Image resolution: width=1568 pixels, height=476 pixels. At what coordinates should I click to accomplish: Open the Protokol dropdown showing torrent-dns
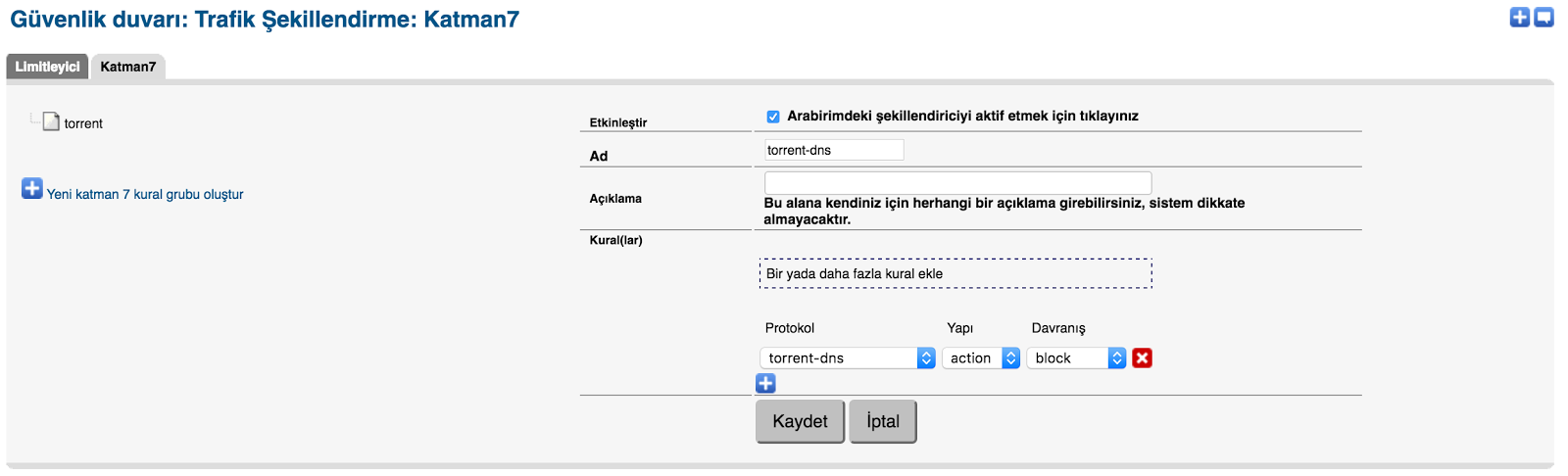pos(848,358)
